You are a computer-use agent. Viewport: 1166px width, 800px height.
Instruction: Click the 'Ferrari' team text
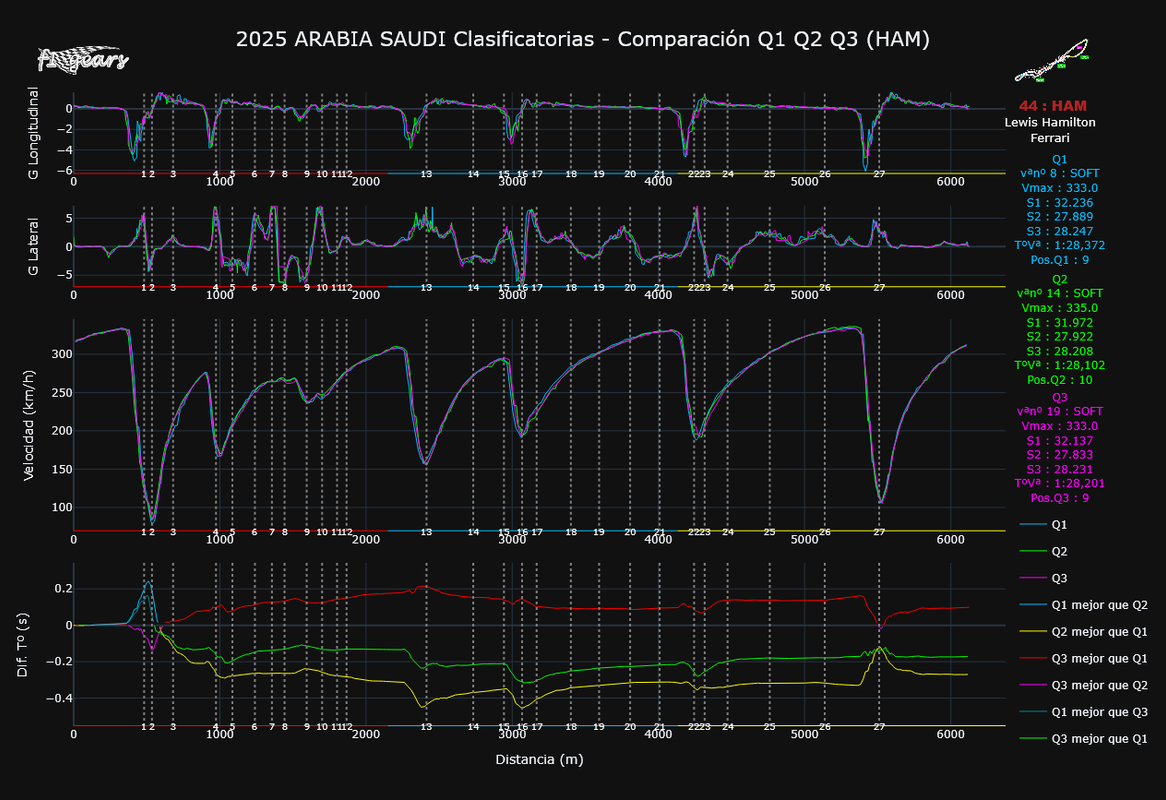click(x=1050, y=138)
